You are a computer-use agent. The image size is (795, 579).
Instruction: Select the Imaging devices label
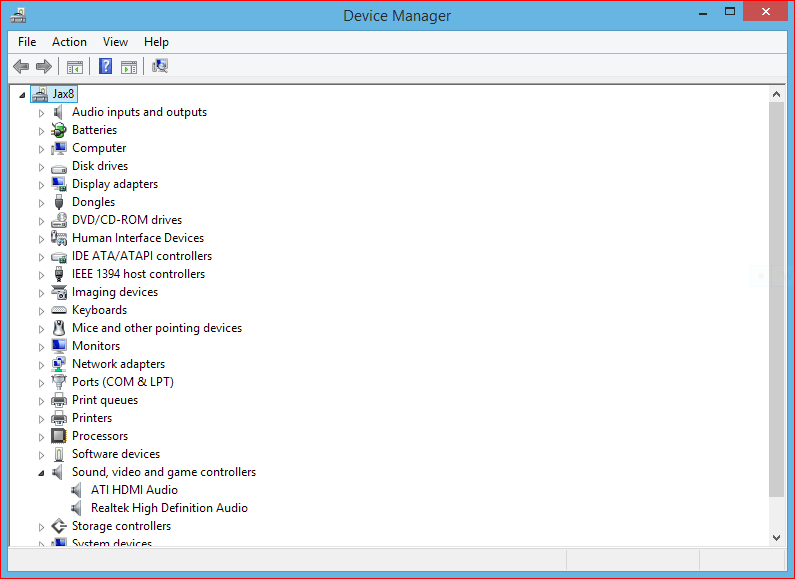coord(115,292)
